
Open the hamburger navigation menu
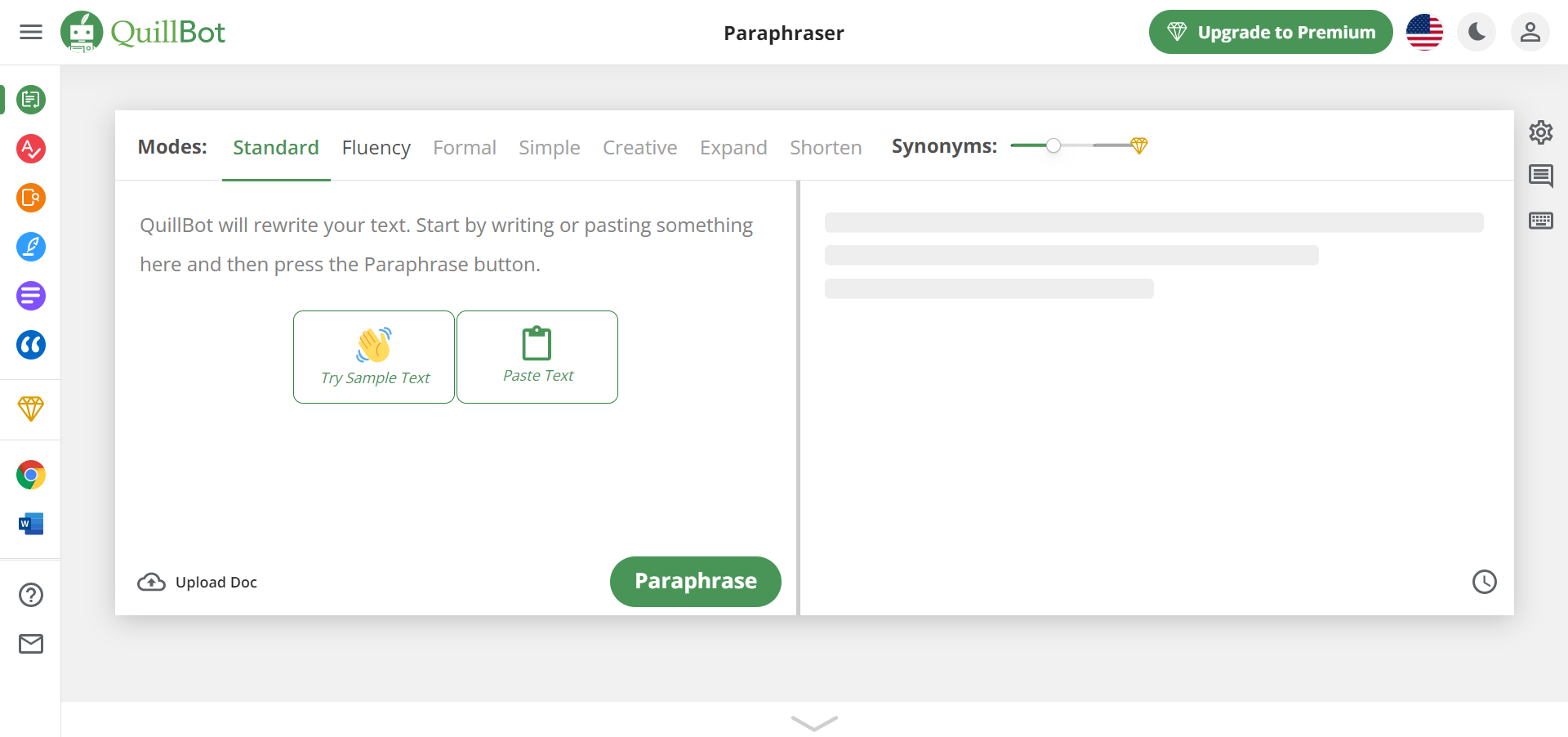click(31, 32)
